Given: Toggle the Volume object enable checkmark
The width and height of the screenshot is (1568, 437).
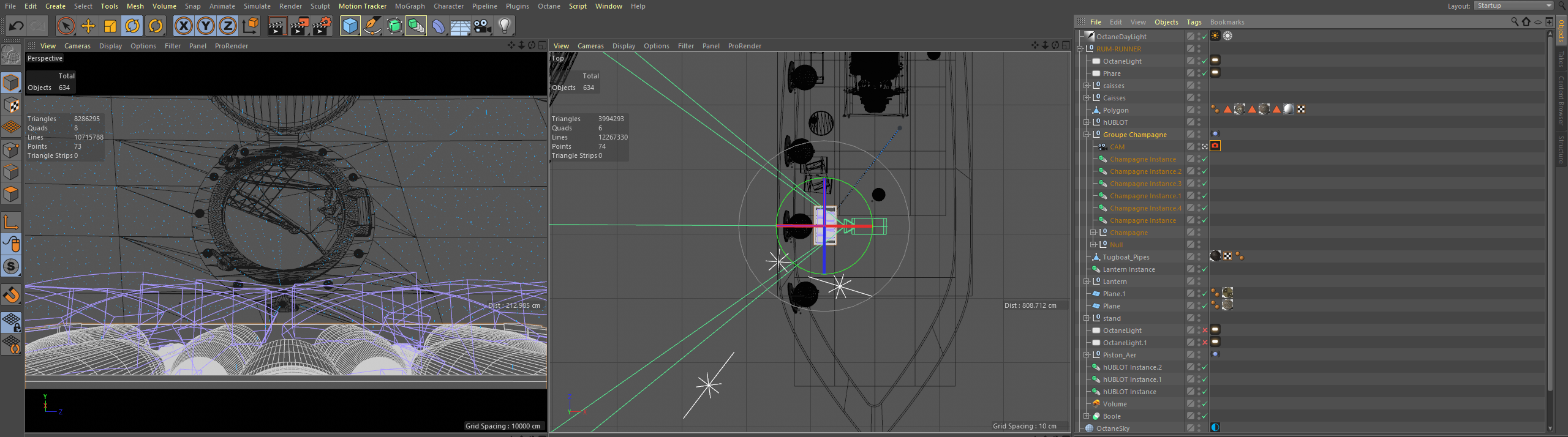Looking at the screenshot, I should pyautogui.click(x=1204, y=403).
